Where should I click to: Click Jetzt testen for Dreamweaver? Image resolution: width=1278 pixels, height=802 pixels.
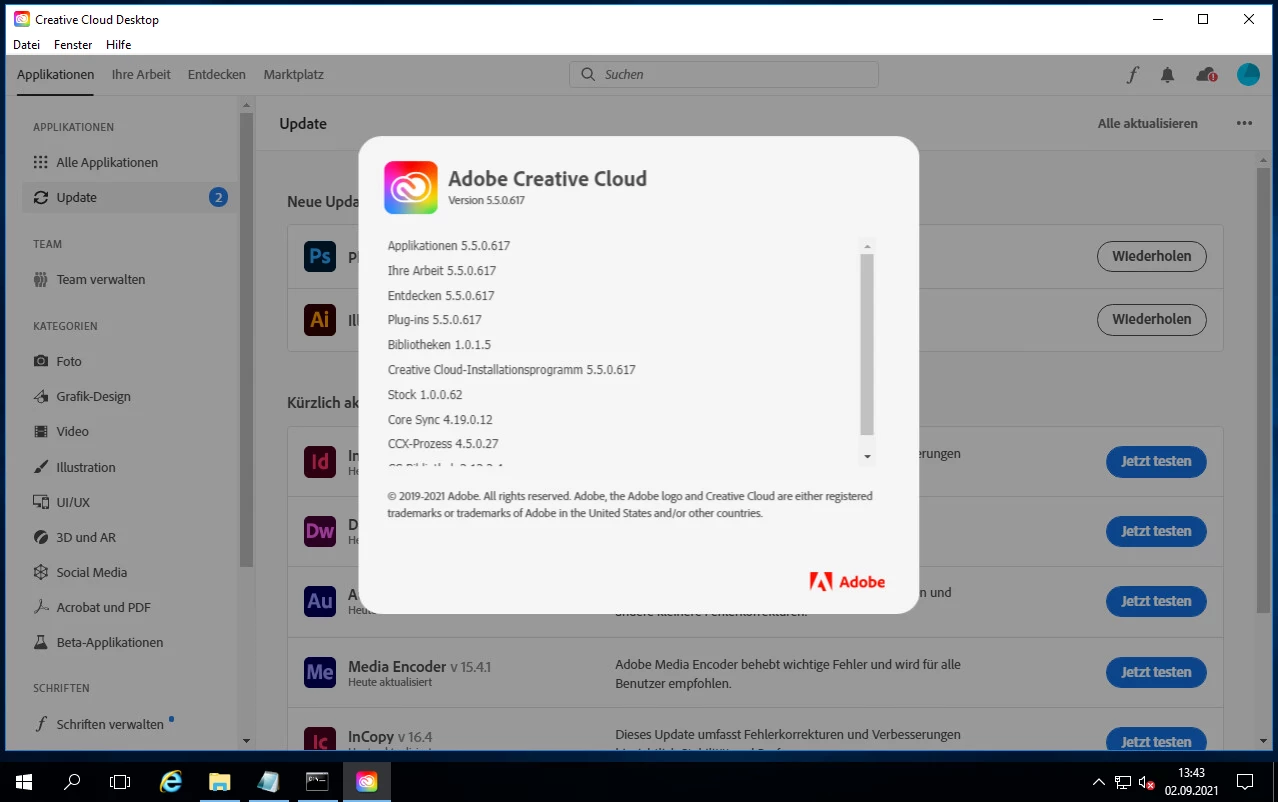click(1156, 531)
